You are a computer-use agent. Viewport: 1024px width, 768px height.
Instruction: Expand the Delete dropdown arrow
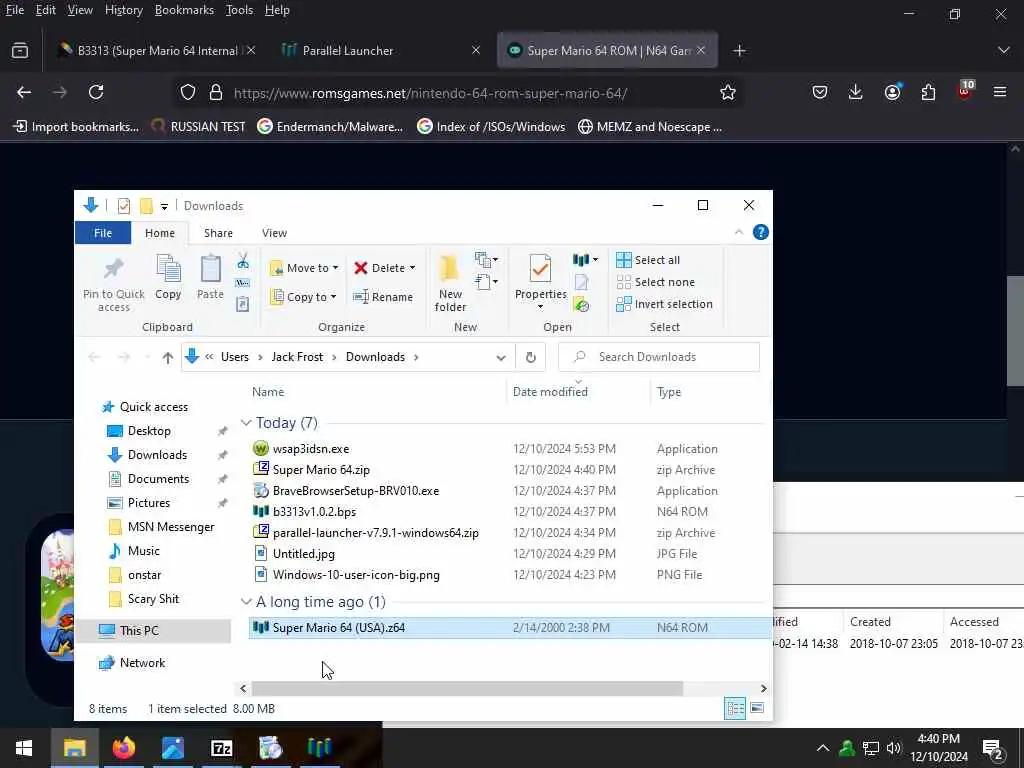click(x=412, y=268)
